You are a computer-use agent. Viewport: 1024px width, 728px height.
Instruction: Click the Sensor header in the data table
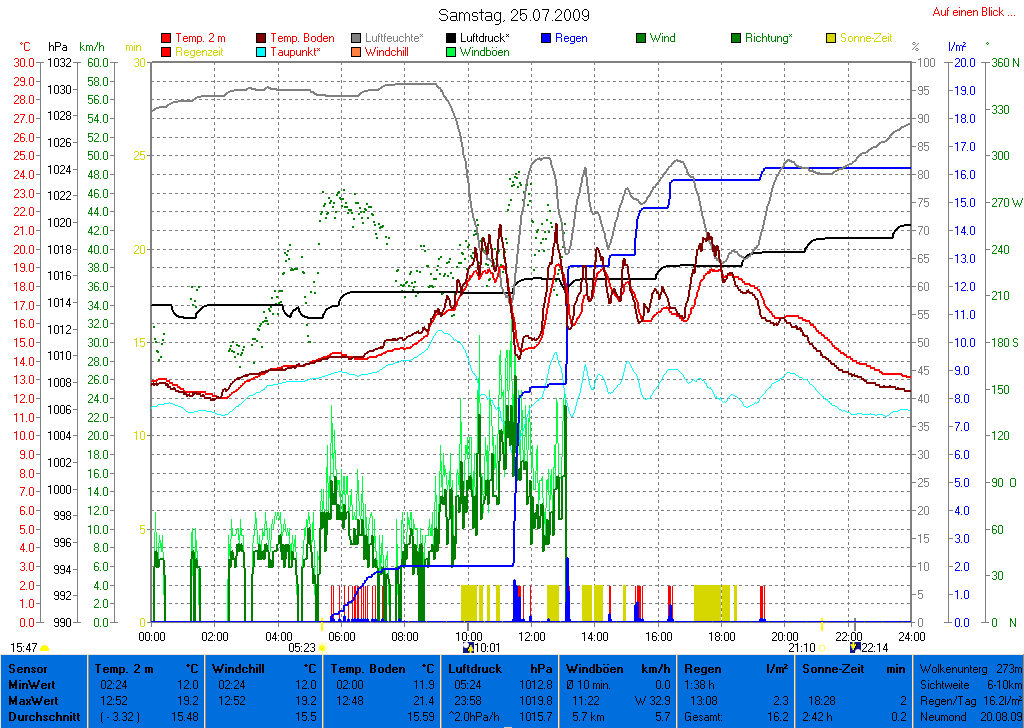(x=28, y=669)
